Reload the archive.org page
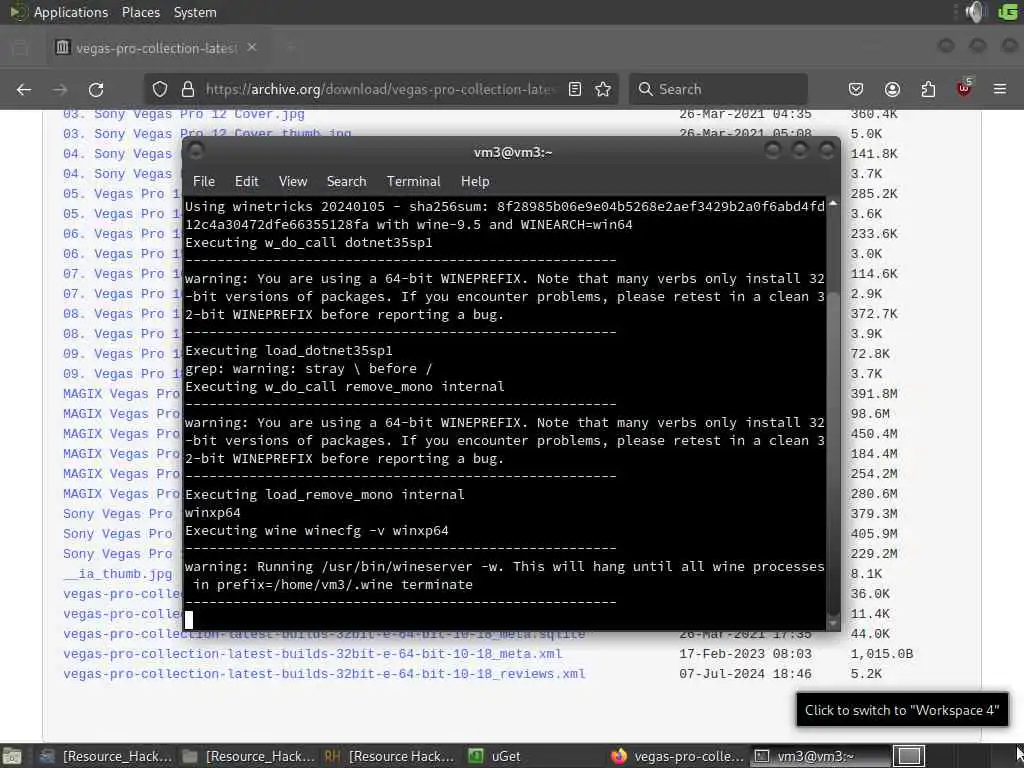Screen dimensions: 1024x768 click(96, 89)
